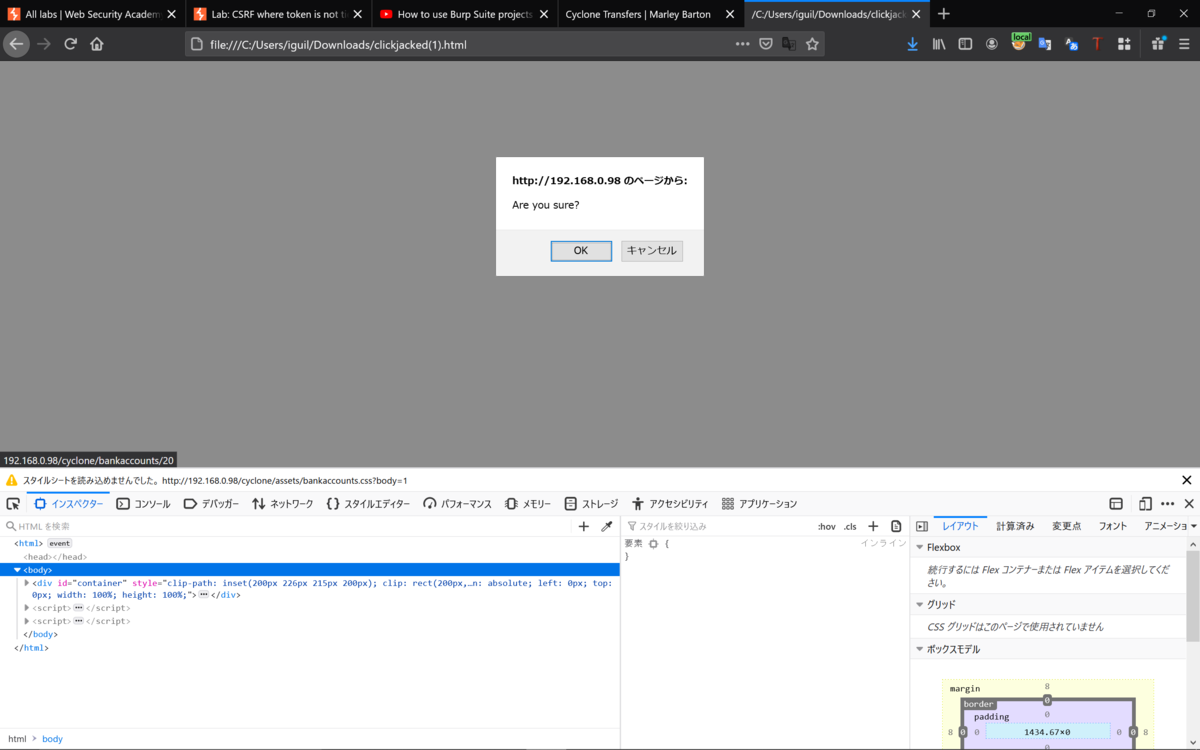This screenshot has height=750, width=1200.
Task: Open a new browser tab
Action: click(x=944, y=14)
